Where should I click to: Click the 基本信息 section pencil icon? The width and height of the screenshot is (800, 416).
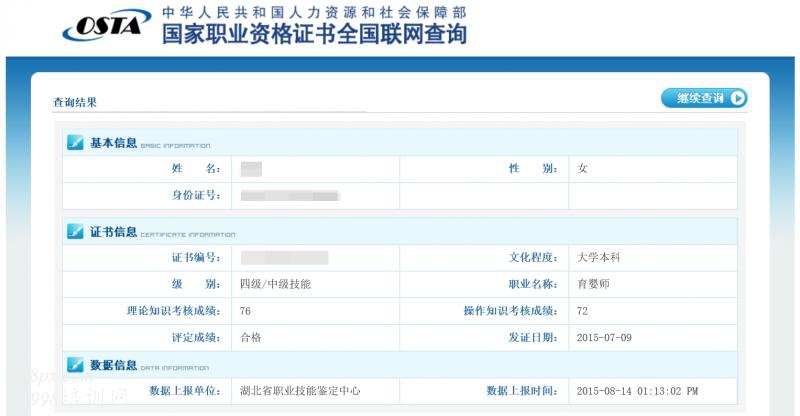pyautogui.click(x=75, y=143)
